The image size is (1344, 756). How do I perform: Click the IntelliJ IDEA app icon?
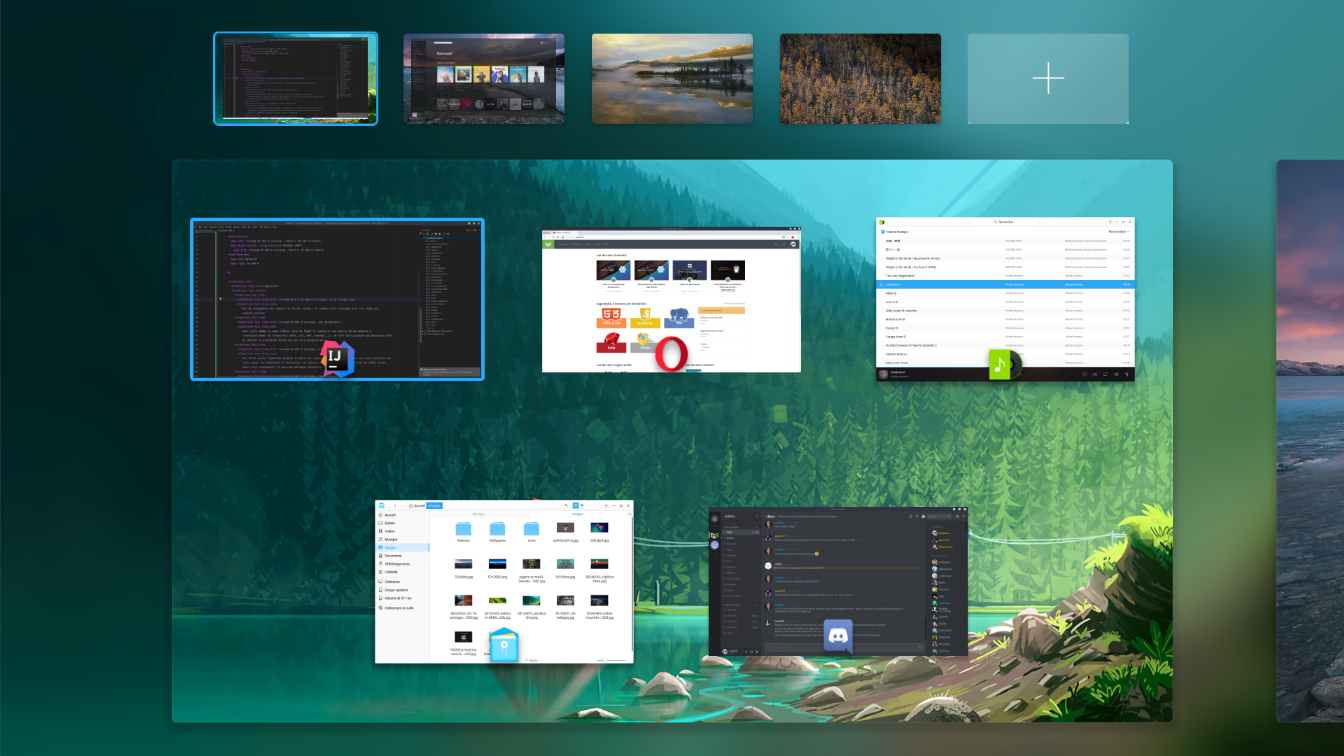coord(337,358)
